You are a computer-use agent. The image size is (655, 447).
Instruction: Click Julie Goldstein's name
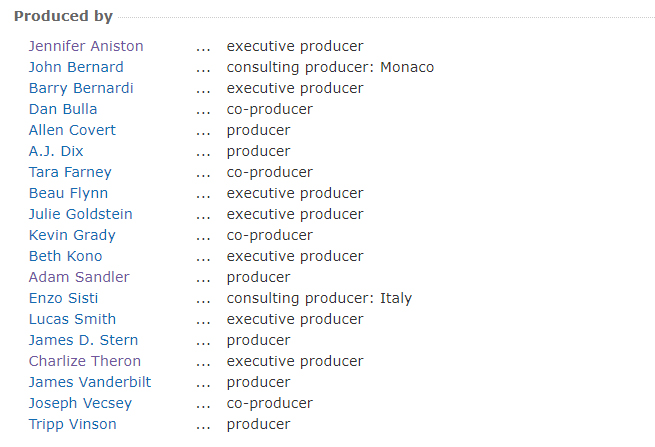[x=80, y=214]
